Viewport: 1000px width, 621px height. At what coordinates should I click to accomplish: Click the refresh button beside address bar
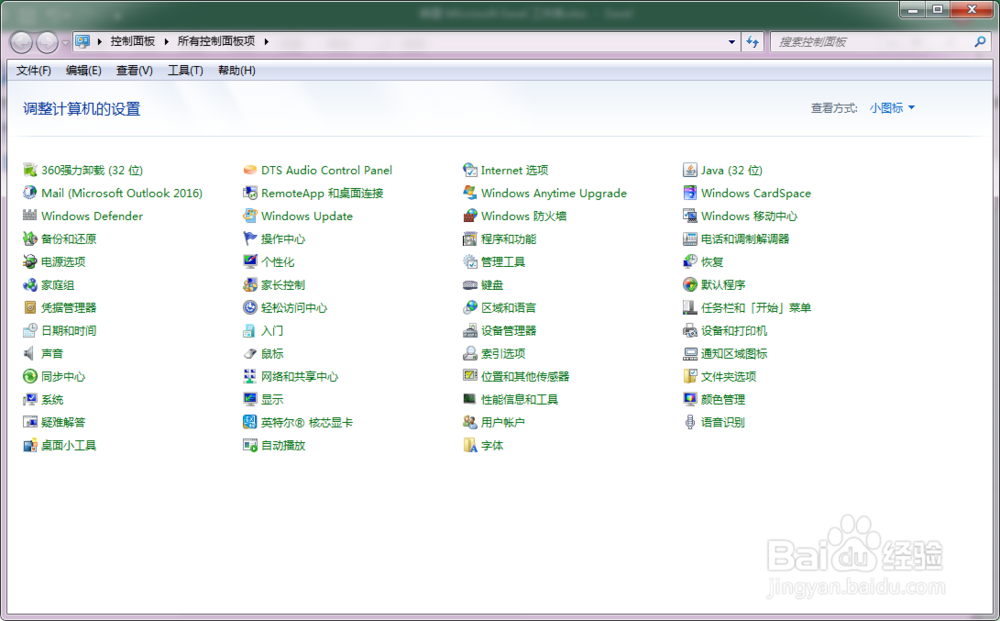[753, 42]
